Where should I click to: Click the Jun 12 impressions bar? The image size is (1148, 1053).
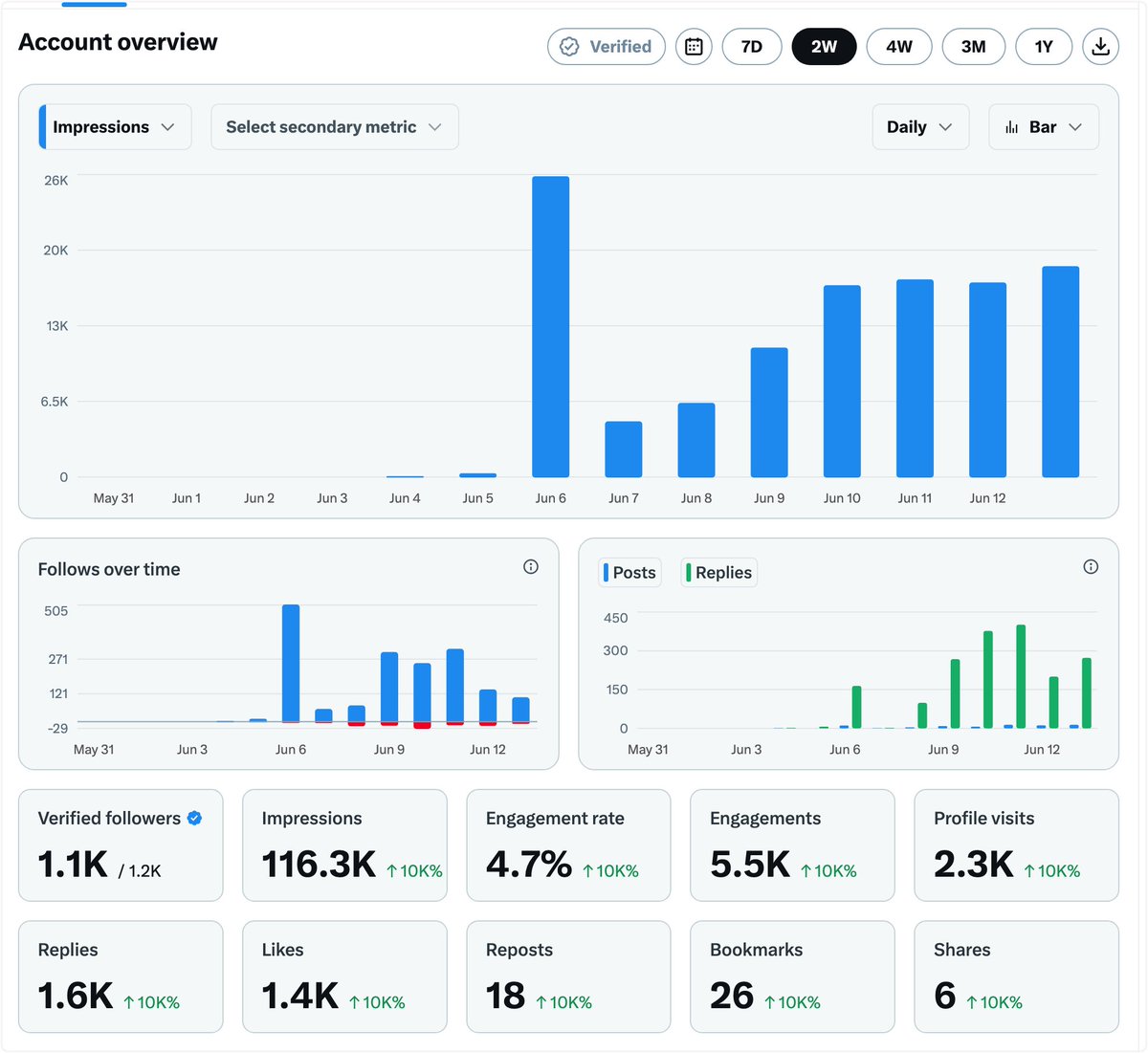click(987, 380)
